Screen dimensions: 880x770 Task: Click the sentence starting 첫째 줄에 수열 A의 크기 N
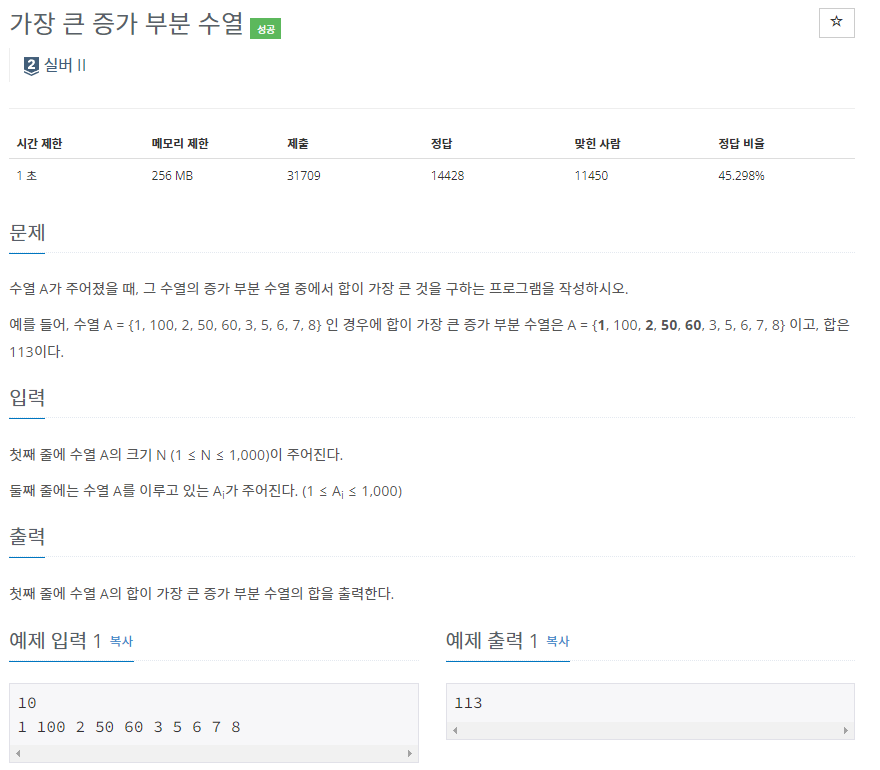tap(176, 455)
